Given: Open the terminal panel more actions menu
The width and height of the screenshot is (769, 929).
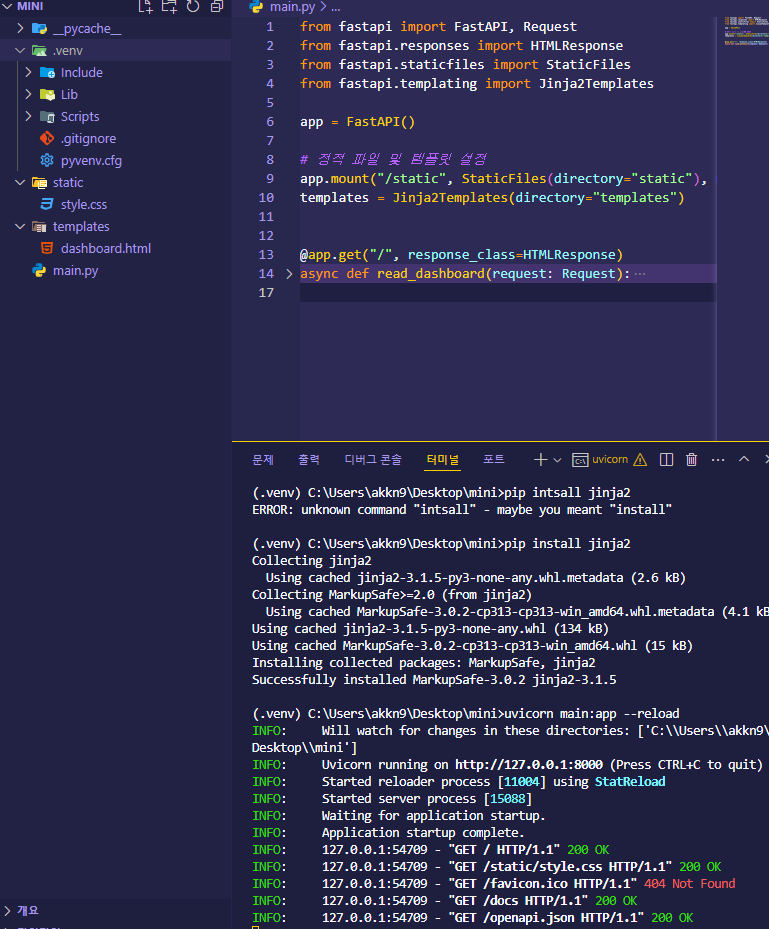Looking at the screenshot, I should tap(718, 460).
